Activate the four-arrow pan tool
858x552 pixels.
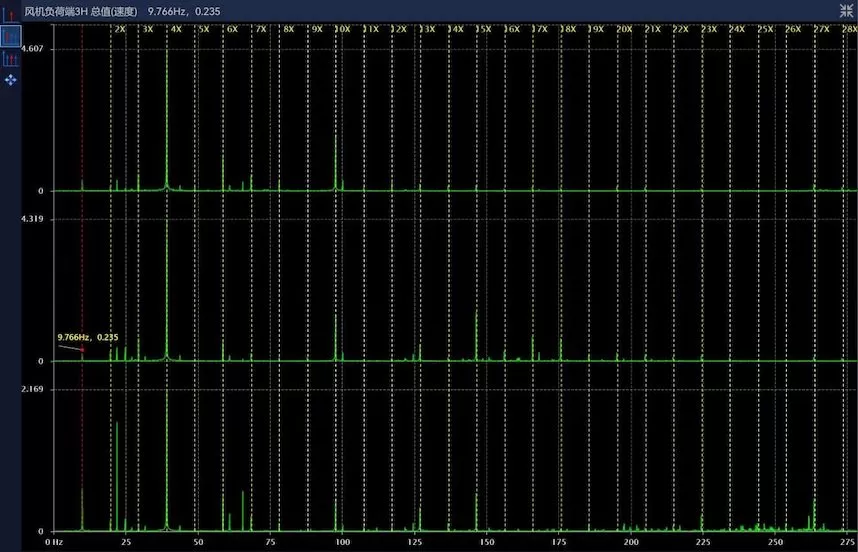pos(11,79)
